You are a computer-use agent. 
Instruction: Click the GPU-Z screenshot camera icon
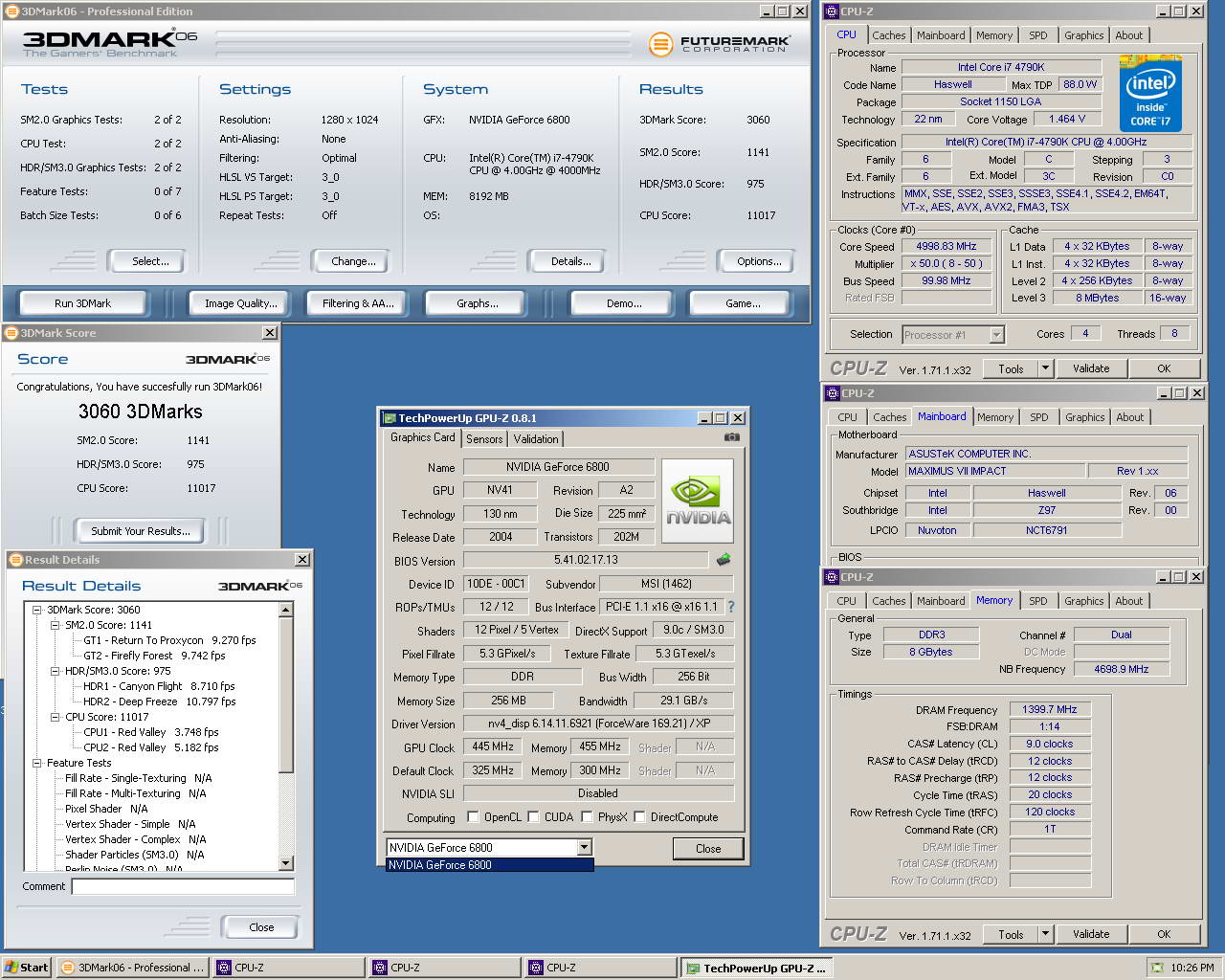pyautogui.click(x=732, y=437)
